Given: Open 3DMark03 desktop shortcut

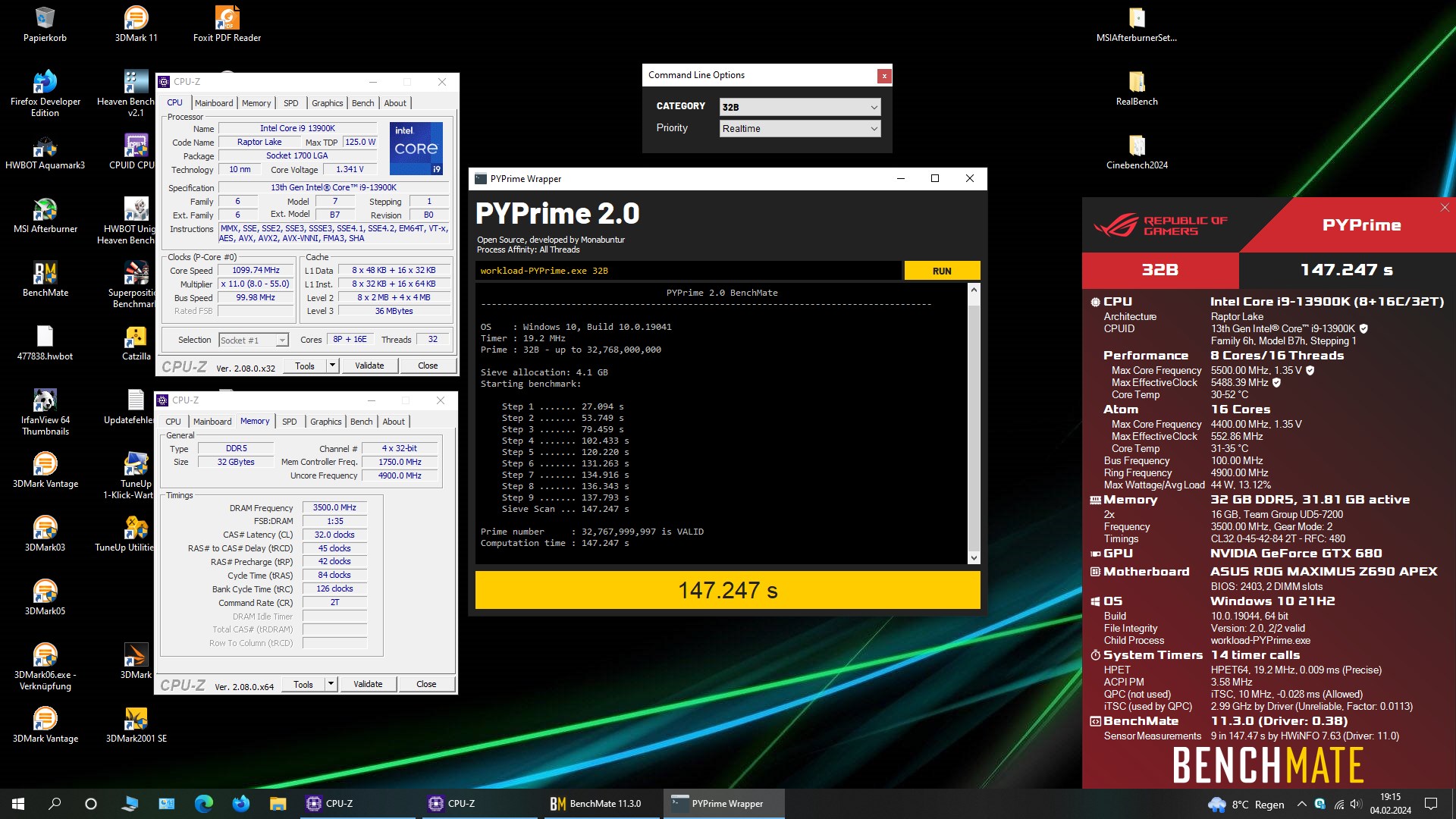Looking at the screenshot, I should click(x=45, y=534).
